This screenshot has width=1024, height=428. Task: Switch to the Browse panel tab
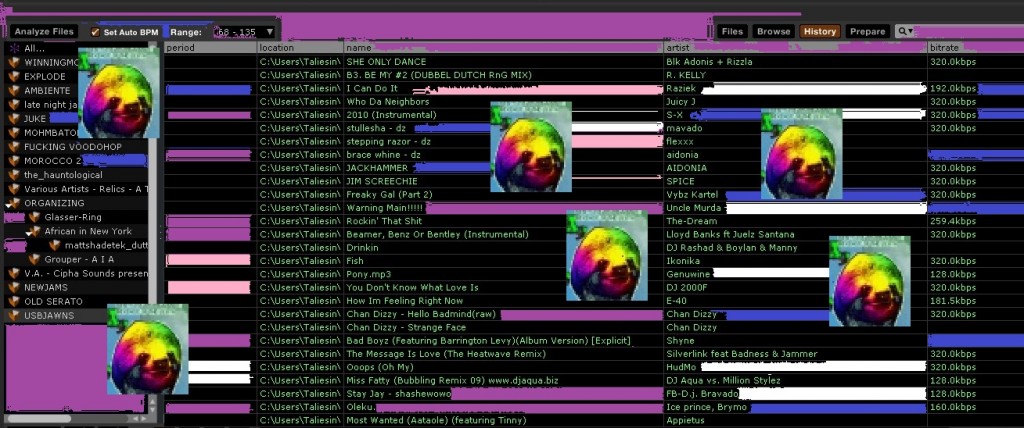pyautogui.click(x=773, y=31)
